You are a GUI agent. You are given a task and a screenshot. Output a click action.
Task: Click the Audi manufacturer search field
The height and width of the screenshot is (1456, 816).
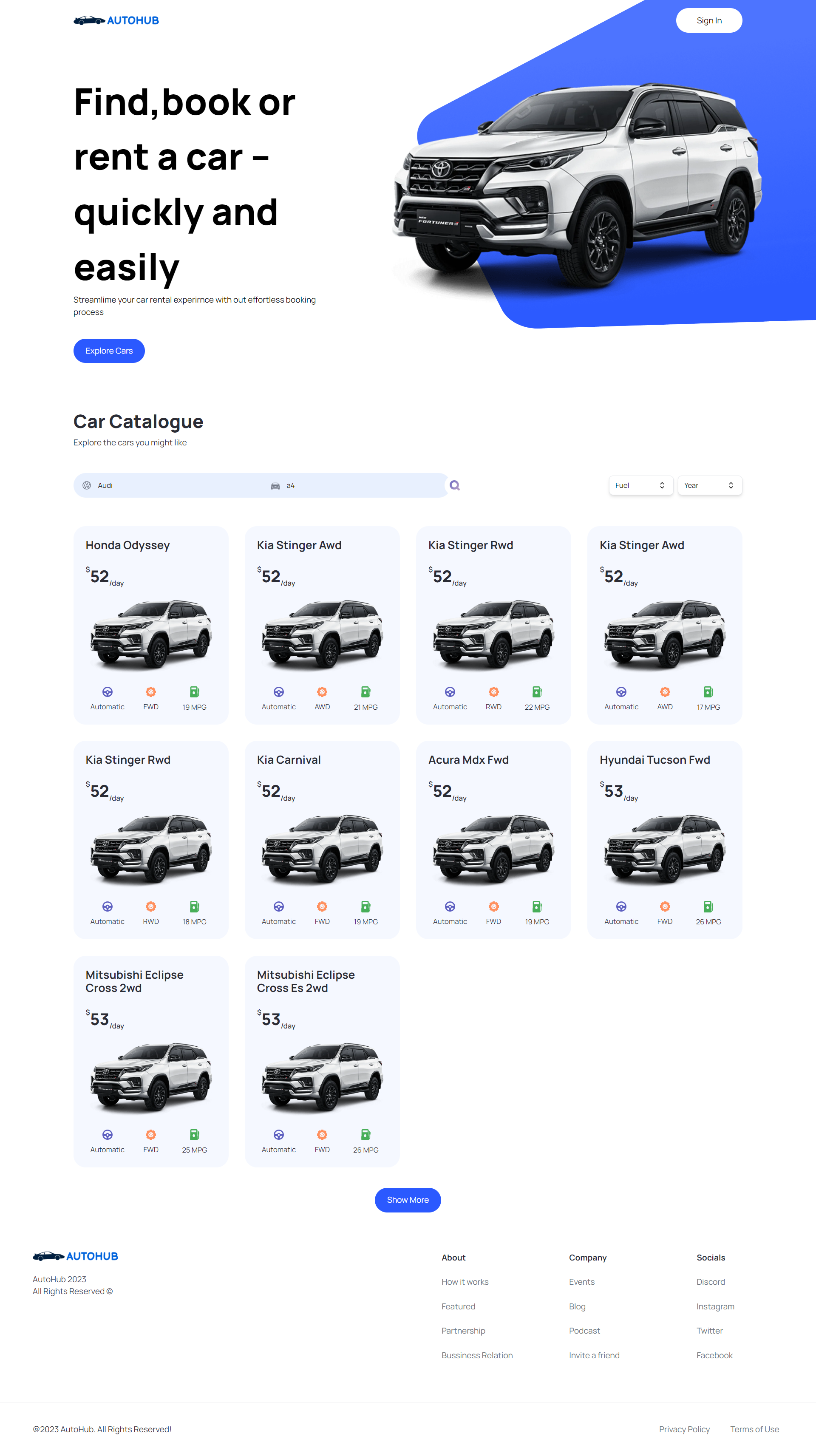[x=175, y=485]
